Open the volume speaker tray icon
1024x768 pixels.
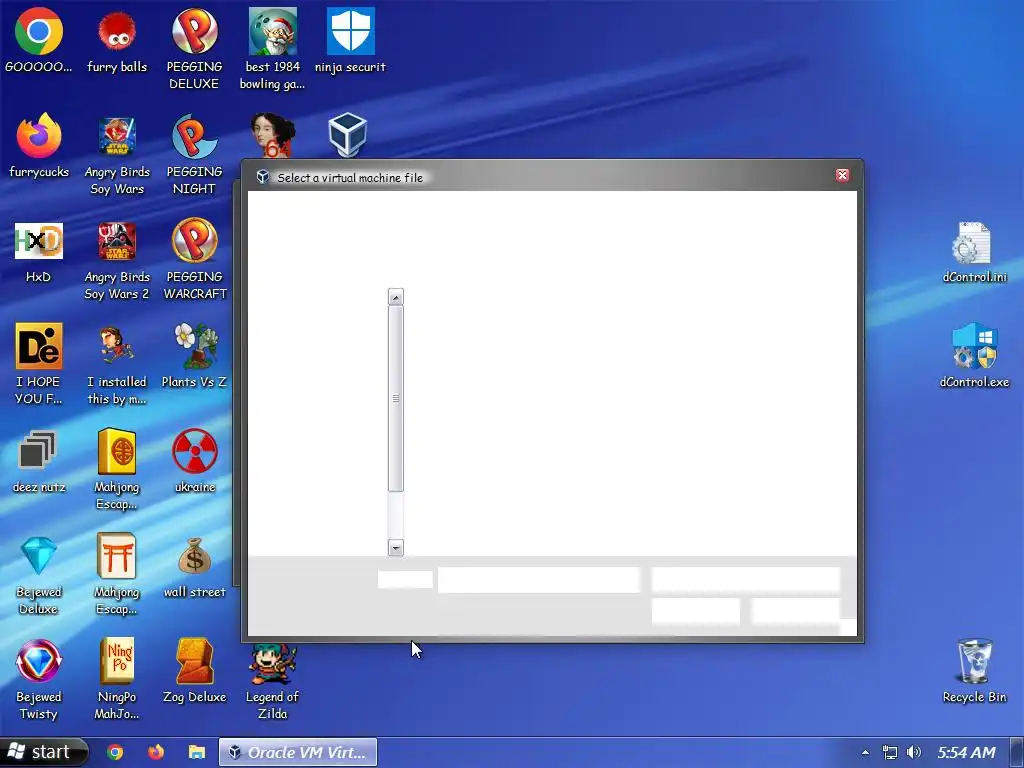(x=914, y=752)
